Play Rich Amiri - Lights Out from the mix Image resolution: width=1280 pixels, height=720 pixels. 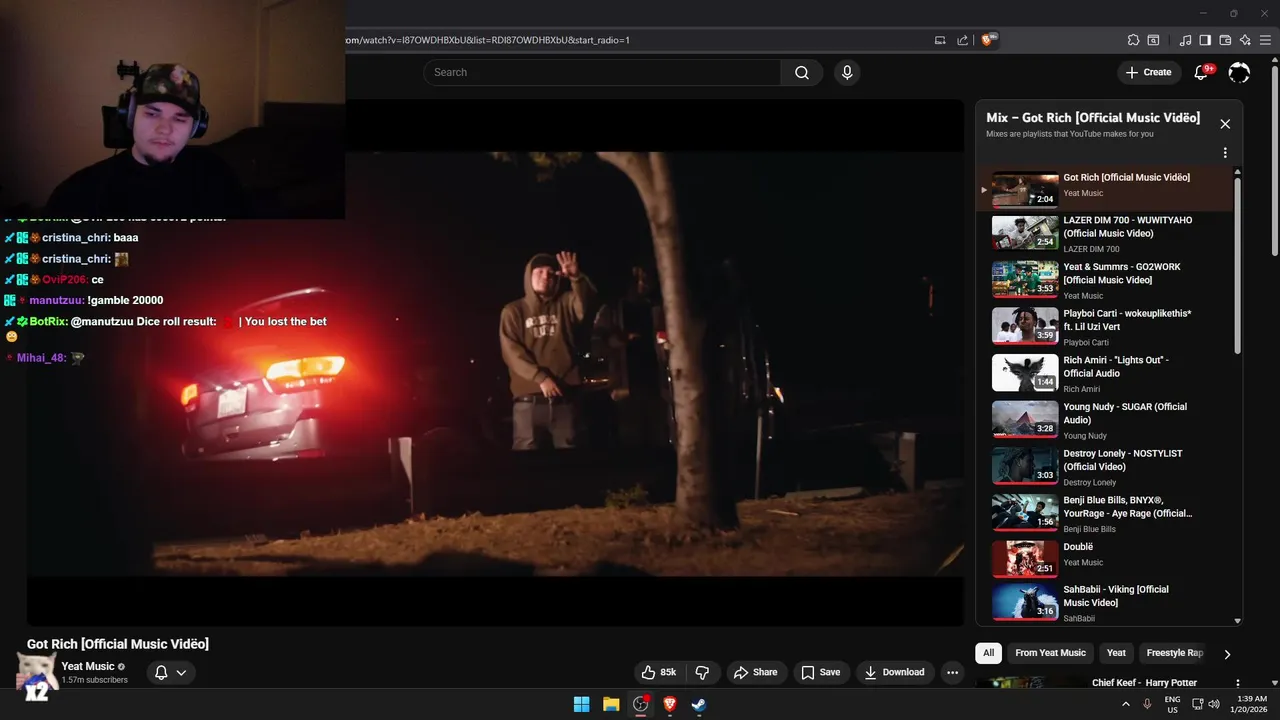tap(1105, 374)
